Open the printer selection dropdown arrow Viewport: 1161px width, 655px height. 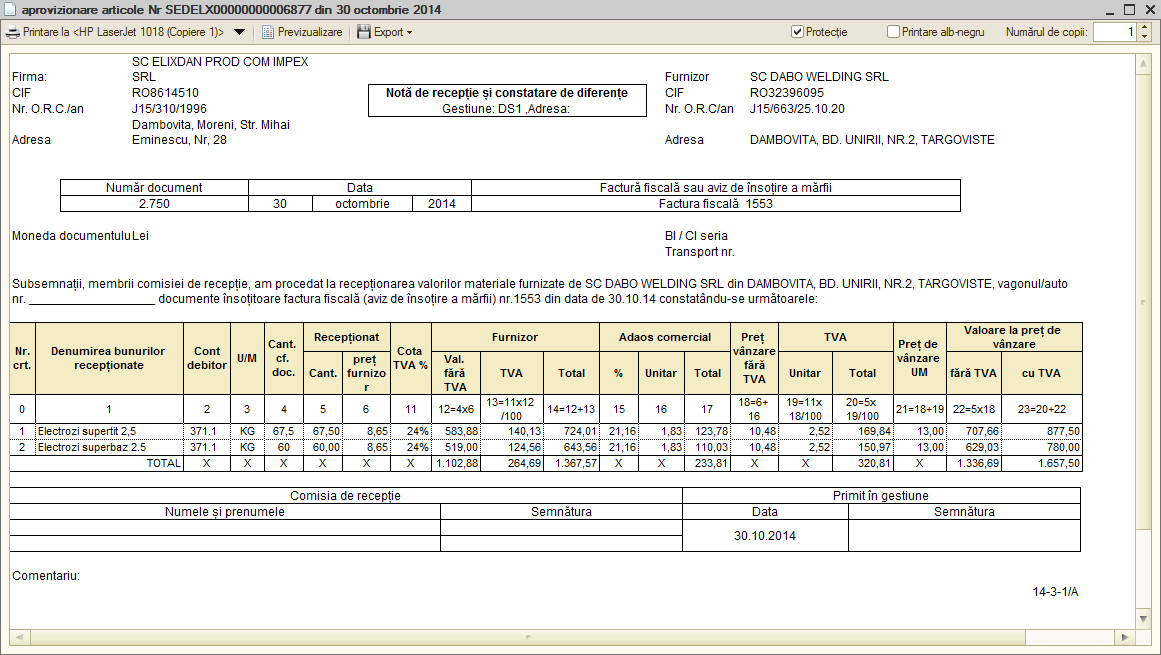click(x=239, y=33)
